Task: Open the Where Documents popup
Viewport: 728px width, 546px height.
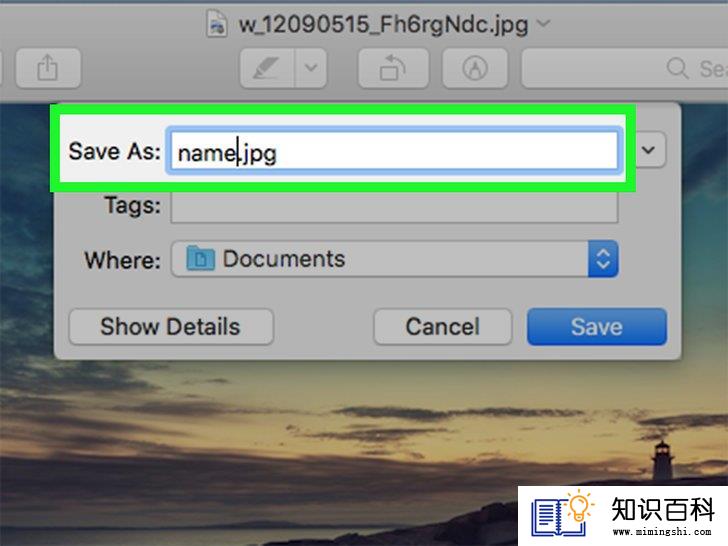Action: (x=394, y=259)
